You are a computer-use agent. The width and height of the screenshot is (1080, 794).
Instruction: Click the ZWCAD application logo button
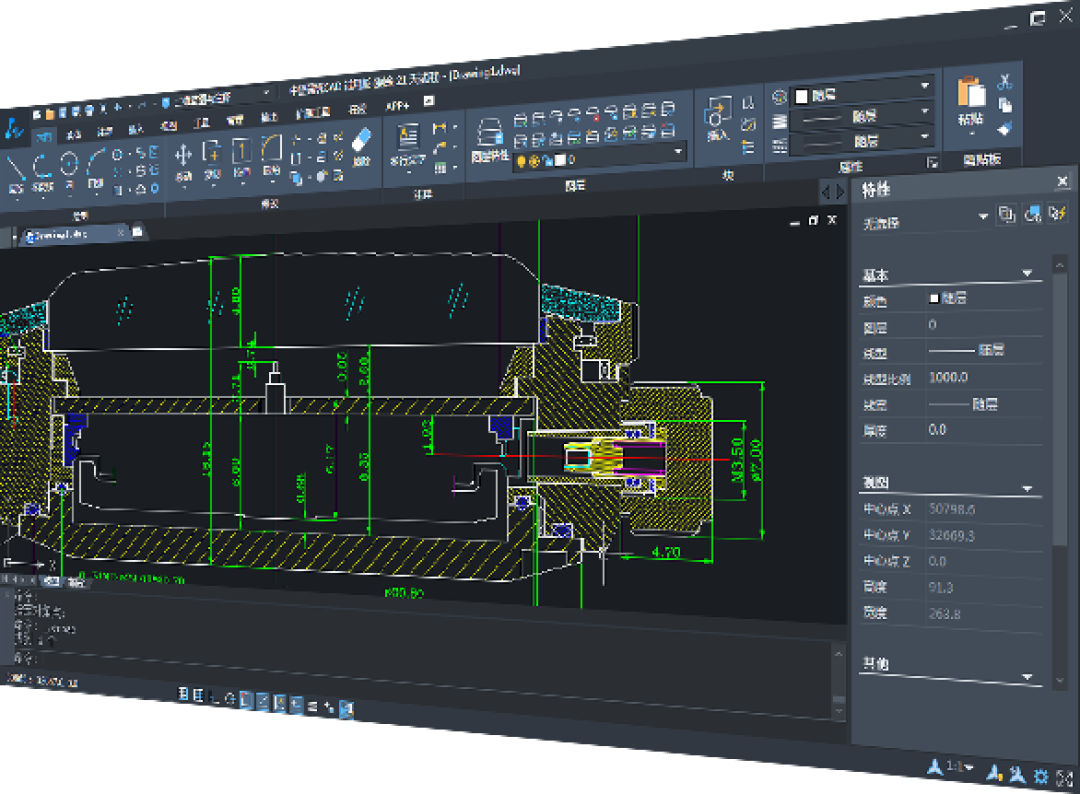(13, 129)
